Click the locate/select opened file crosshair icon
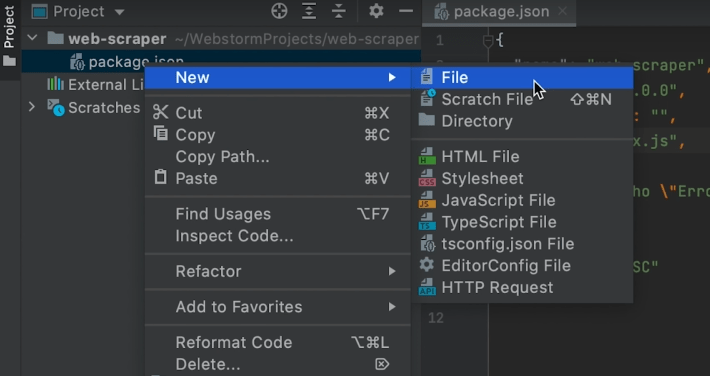The width and height of the screenshot is (710, 376). (x=279, y=11)
